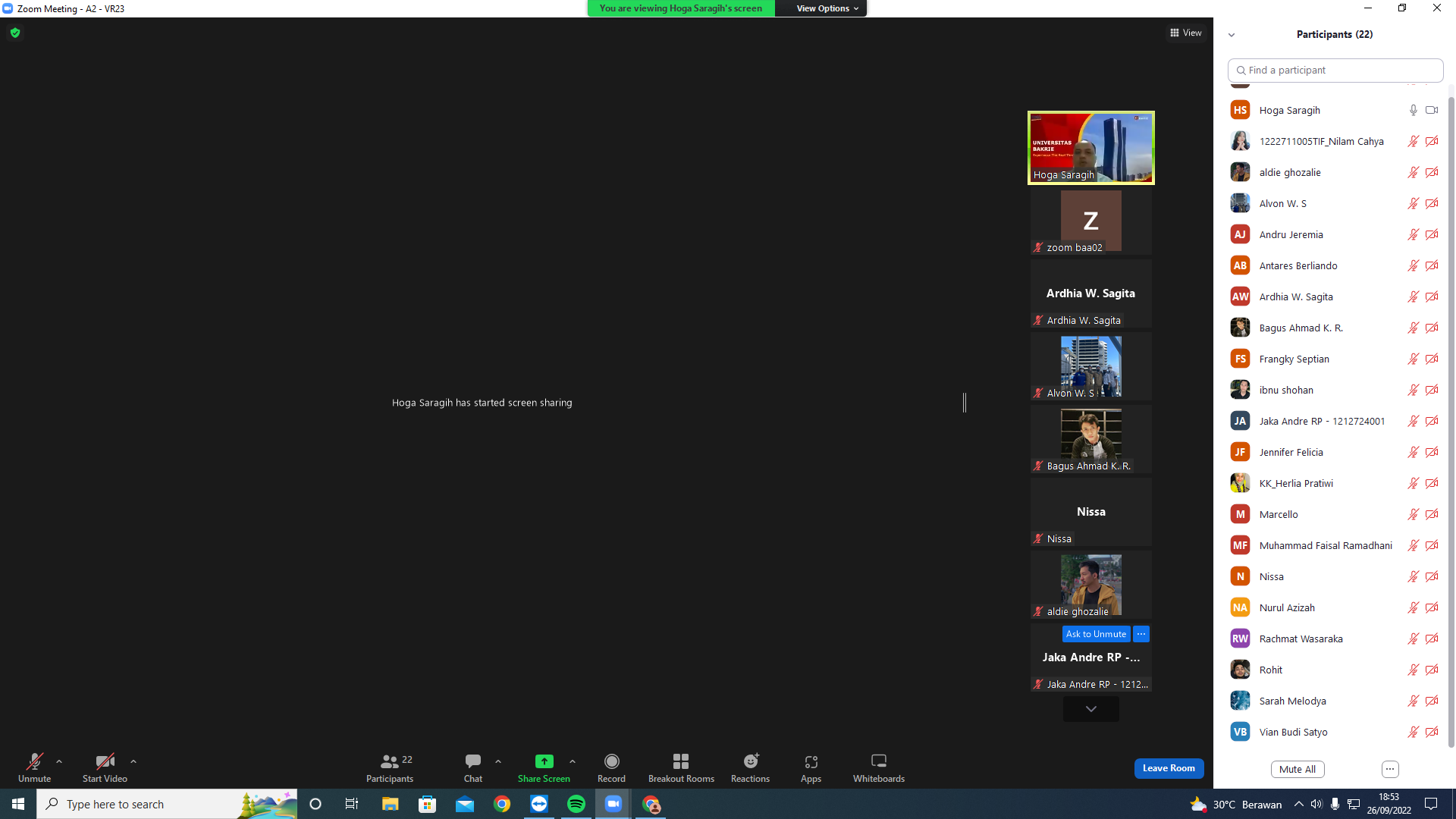Click the Unmute microphone icon

pyautogui.click(x=34, y=761)
